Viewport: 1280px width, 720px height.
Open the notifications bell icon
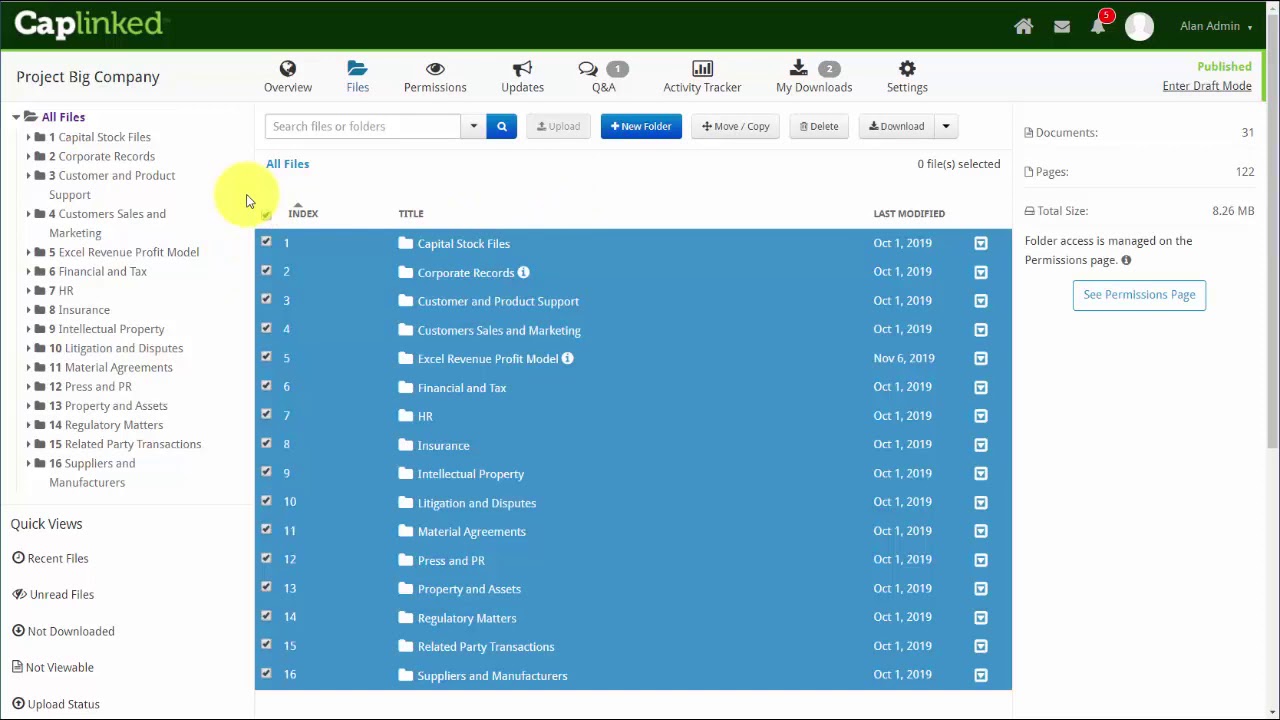(1098, 27)
